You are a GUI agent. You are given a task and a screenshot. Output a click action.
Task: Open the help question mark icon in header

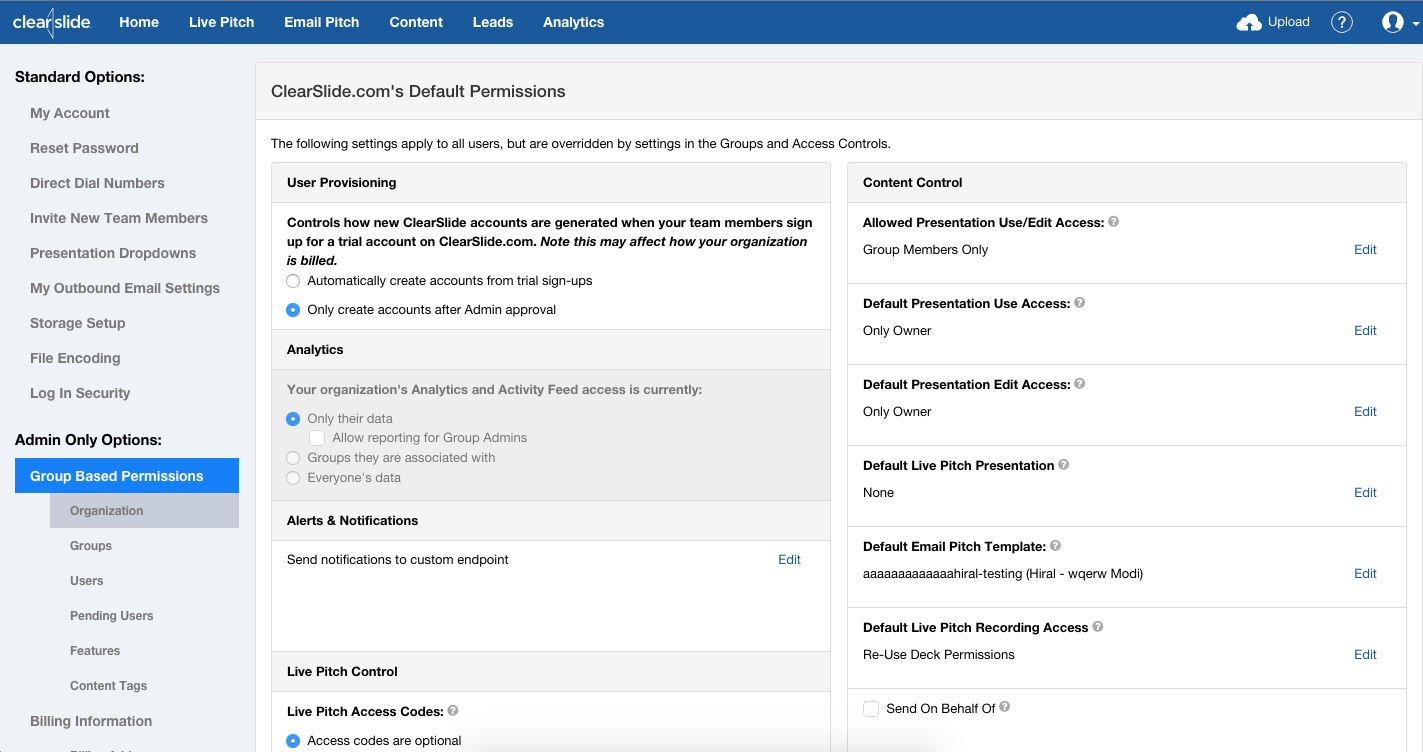tap(1342, 22)
